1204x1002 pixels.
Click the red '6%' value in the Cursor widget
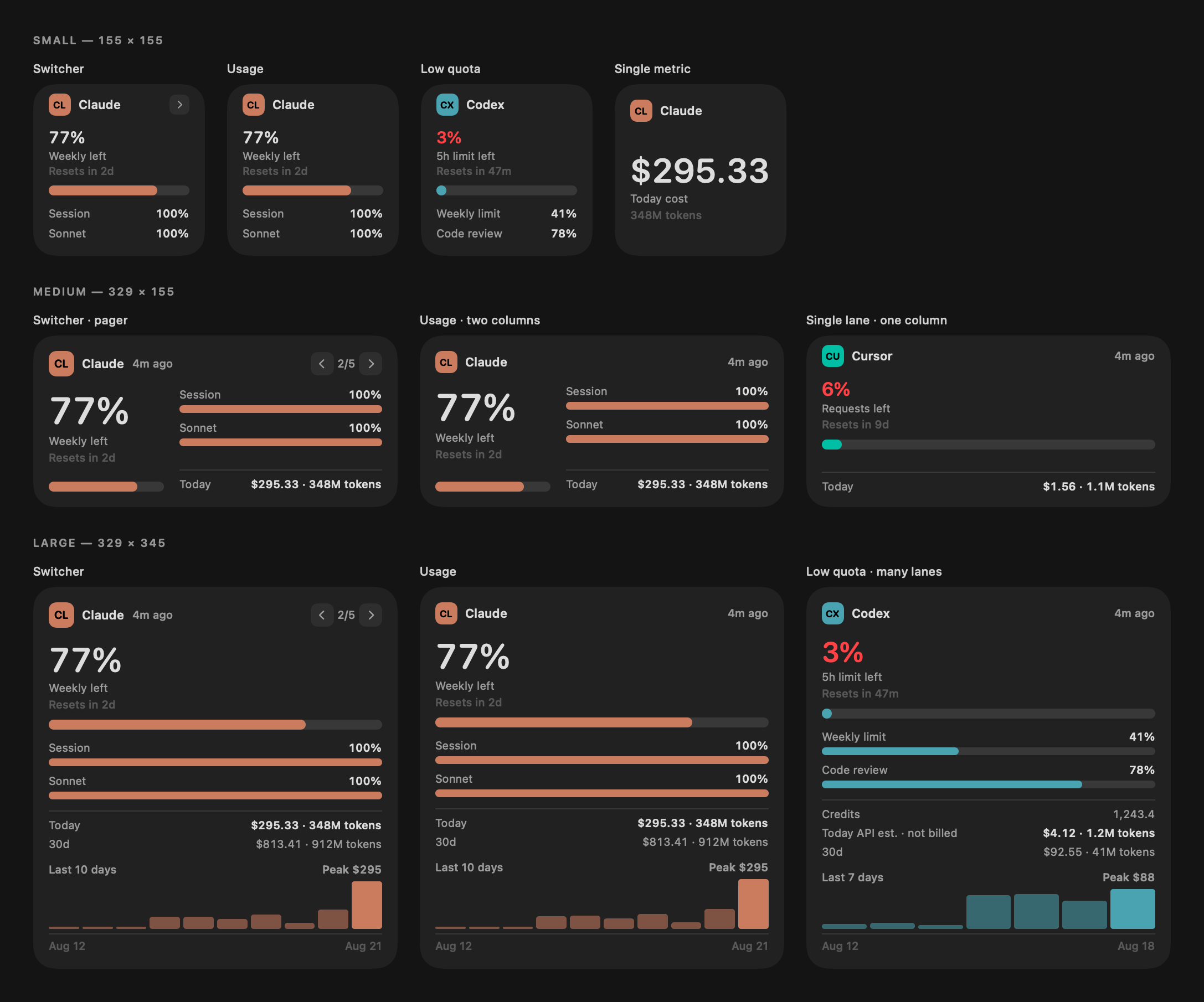pos(836,389)
